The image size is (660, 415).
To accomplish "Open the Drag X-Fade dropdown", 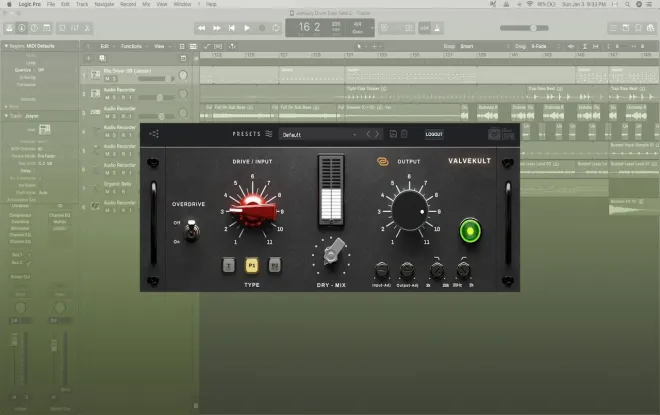I will click(545, 46).
